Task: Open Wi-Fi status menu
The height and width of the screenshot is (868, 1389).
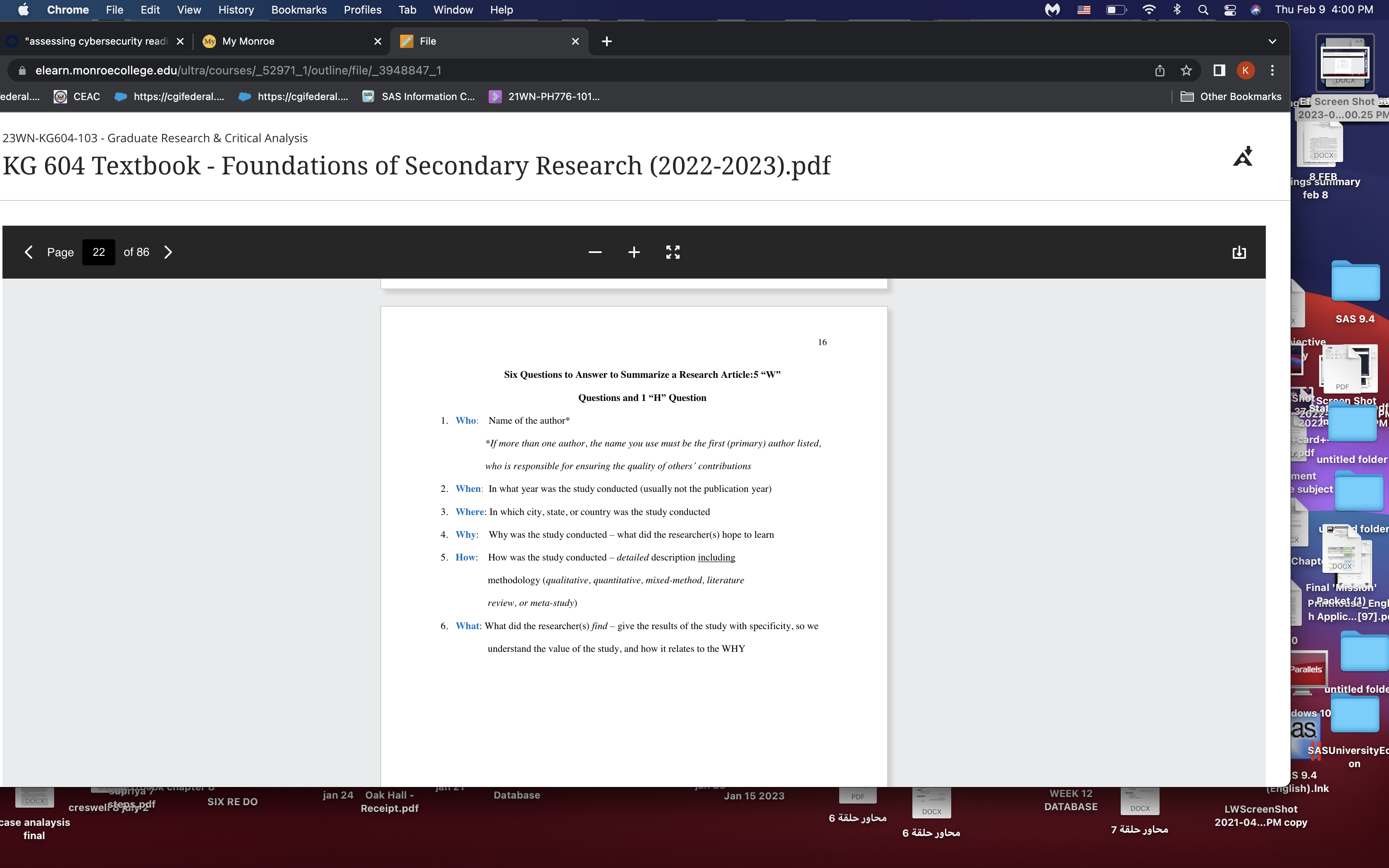Action: pyautogui.click(x=1148, y=10)
